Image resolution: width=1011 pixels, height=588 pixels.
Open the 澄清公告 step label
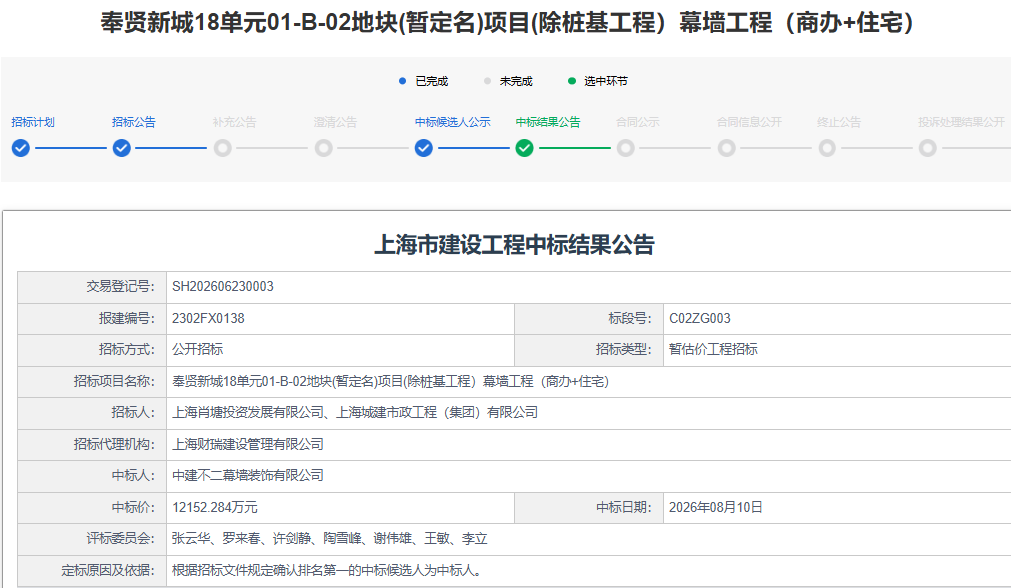pos(335,122)
